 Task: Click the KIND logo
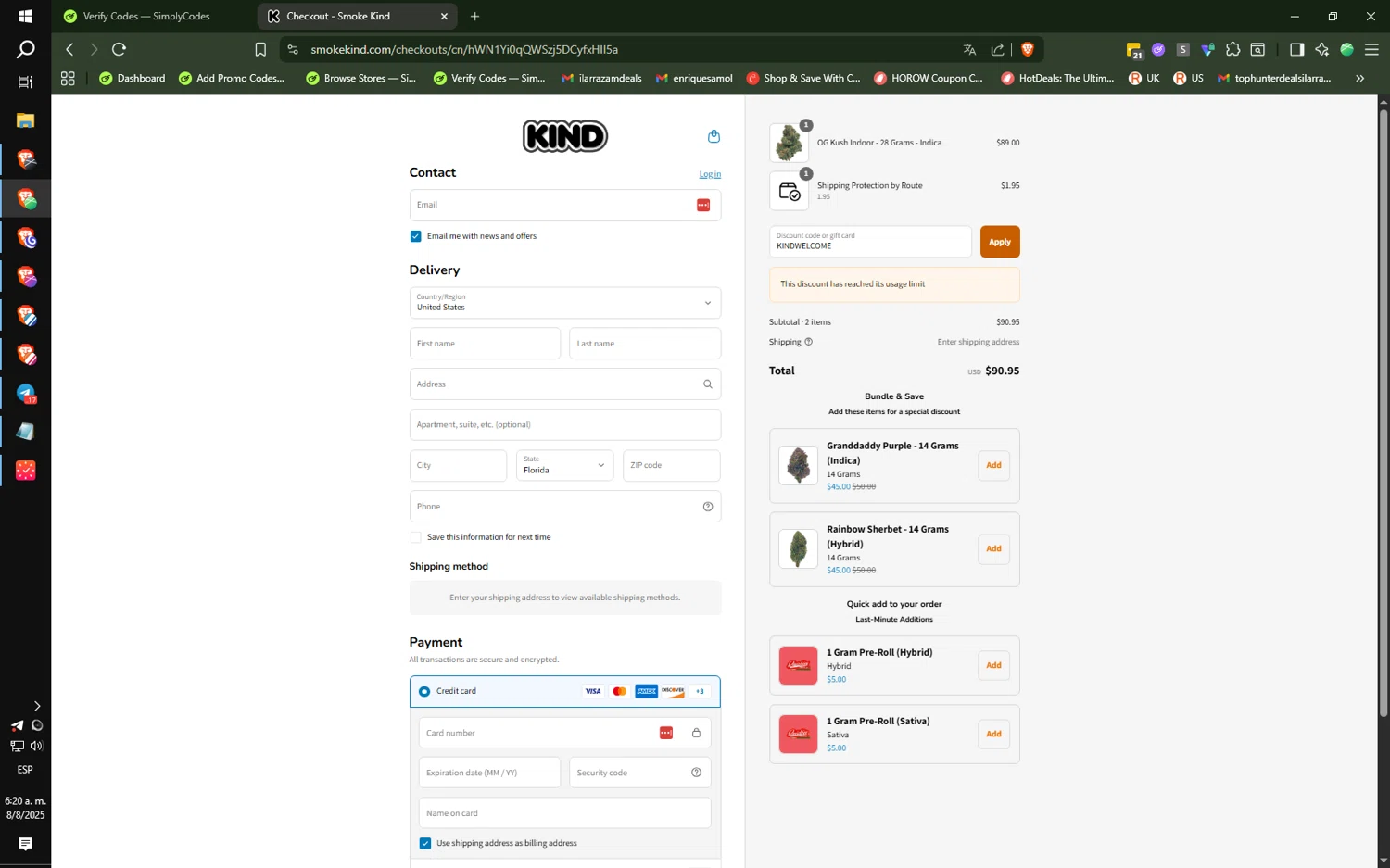point(565,136)
